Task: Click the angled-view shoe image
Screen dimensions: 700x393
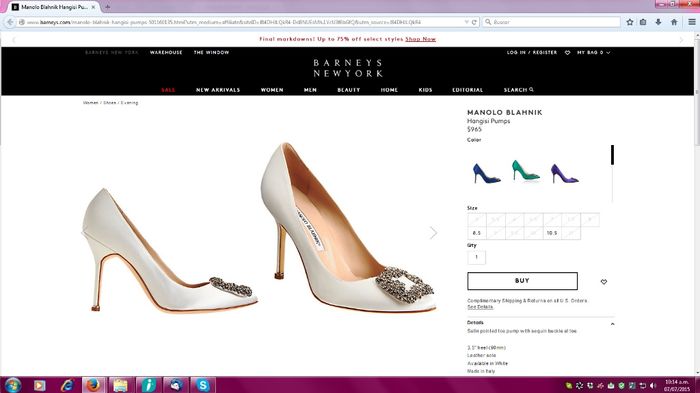Action: point(347,227)
